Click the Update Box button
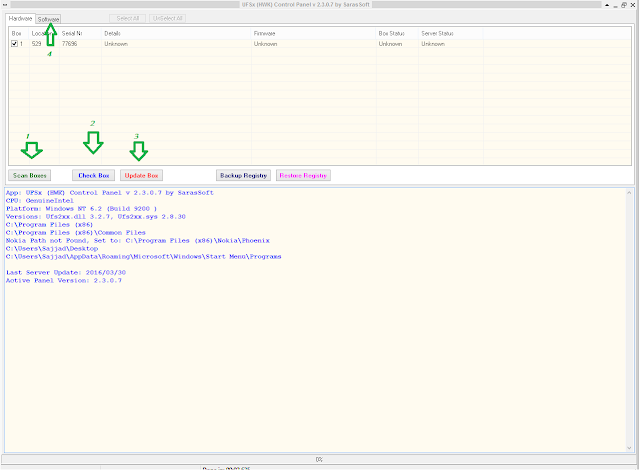 (141, 175)
